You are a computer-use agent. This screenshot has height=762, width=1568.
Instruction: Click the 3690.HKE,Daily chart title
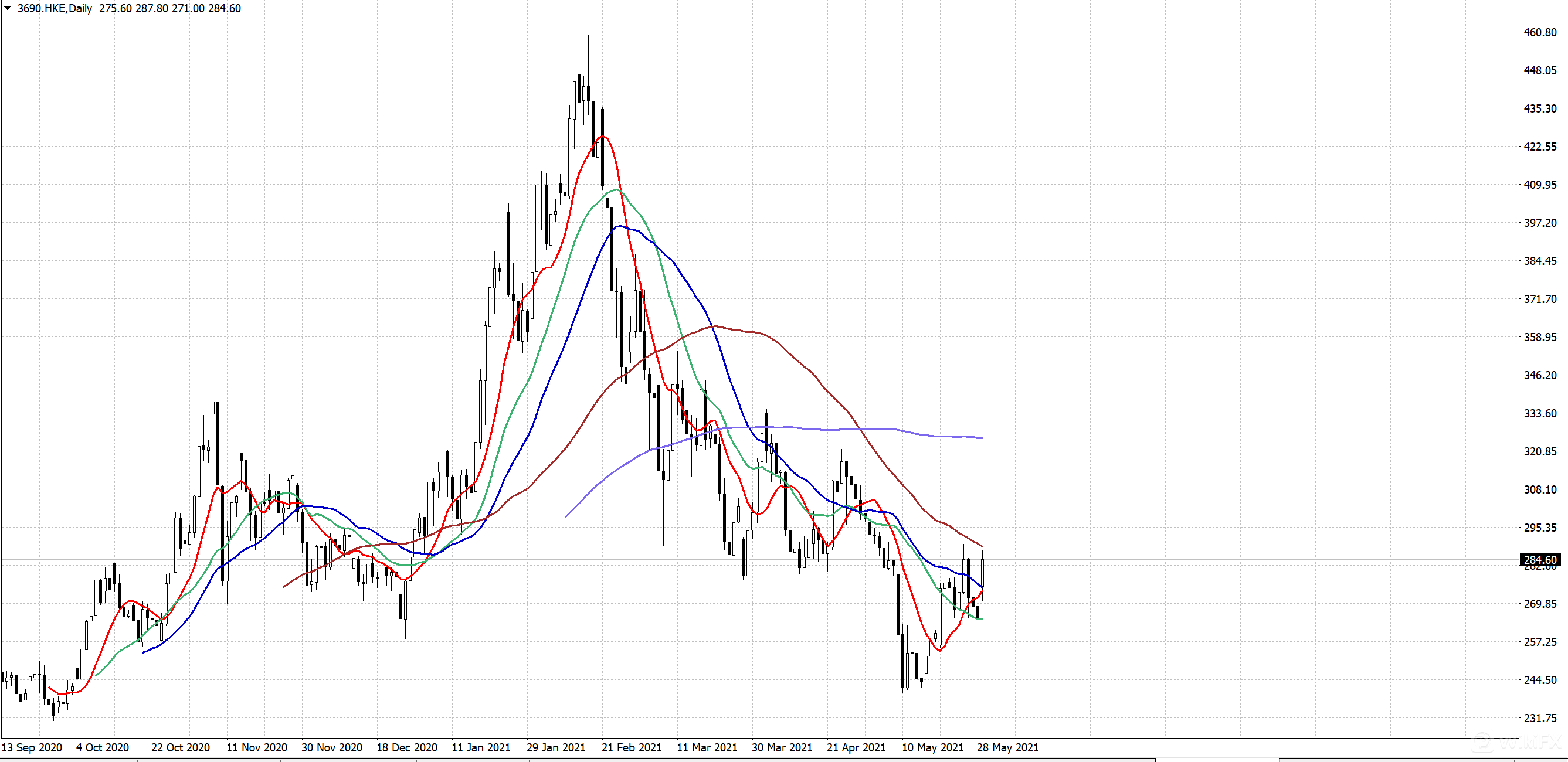point(55,9)
